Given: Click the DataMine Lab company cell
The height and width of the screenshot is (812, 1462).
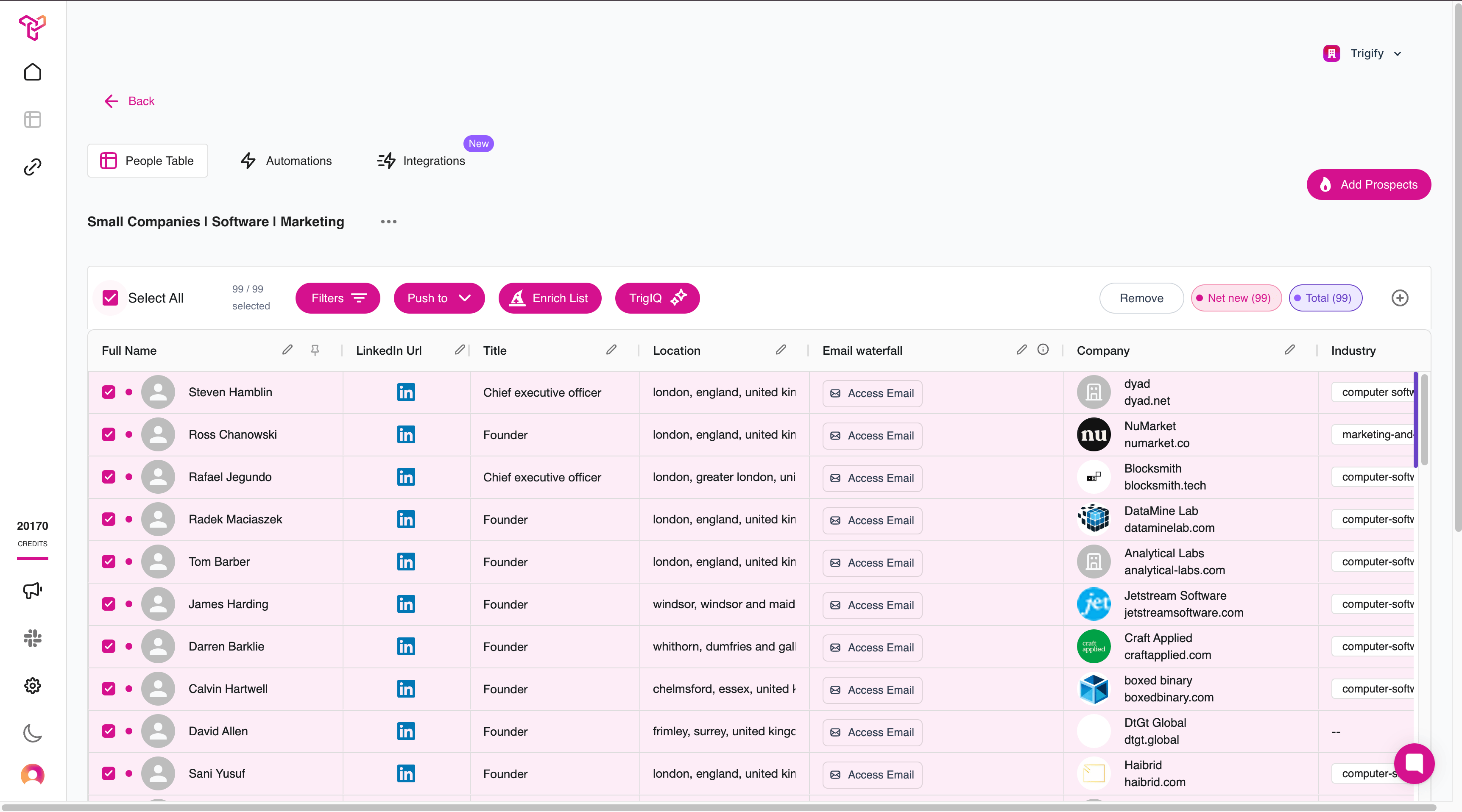Looking at the screenshot, I should [x=1191, y=520].
